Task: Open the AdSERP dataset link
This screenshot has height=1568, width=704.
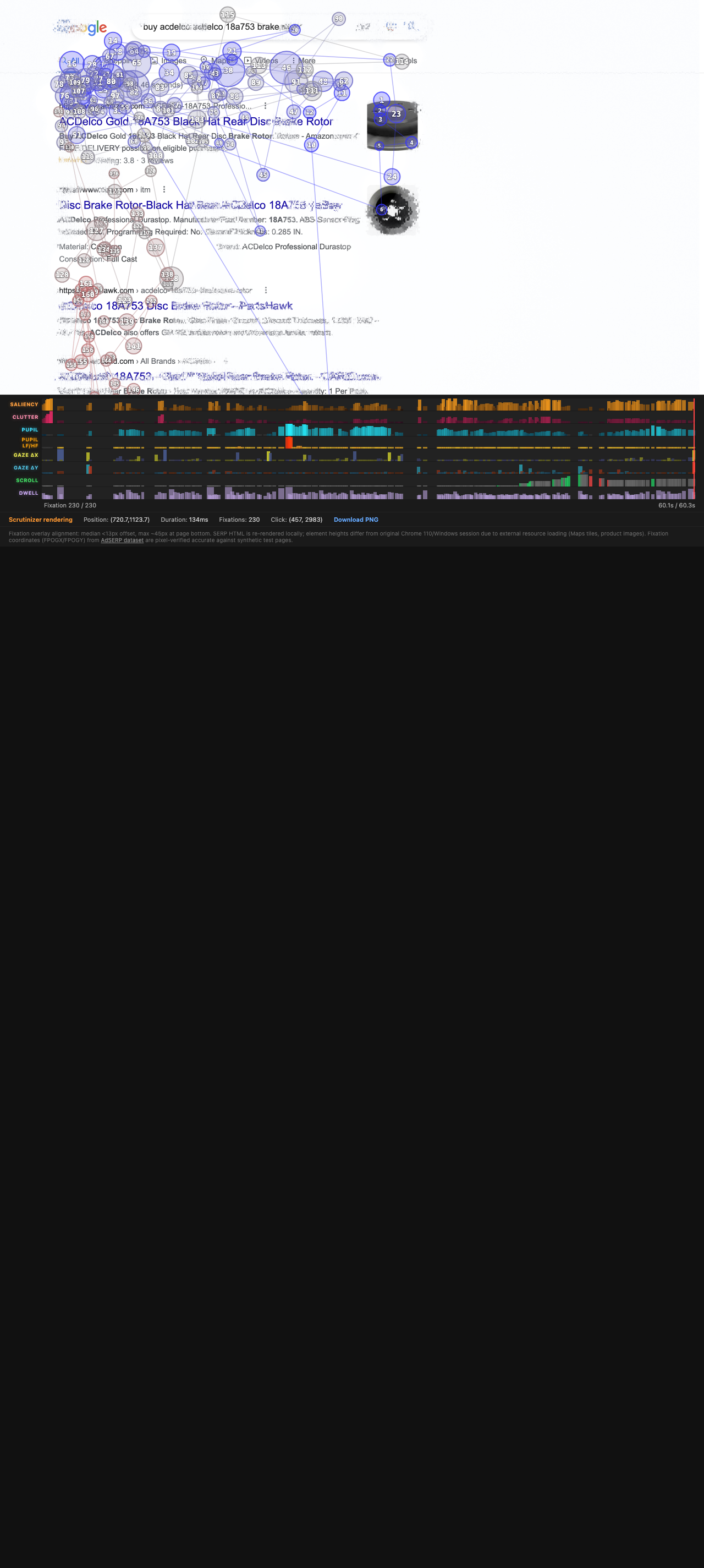Action: pos(122,540)
